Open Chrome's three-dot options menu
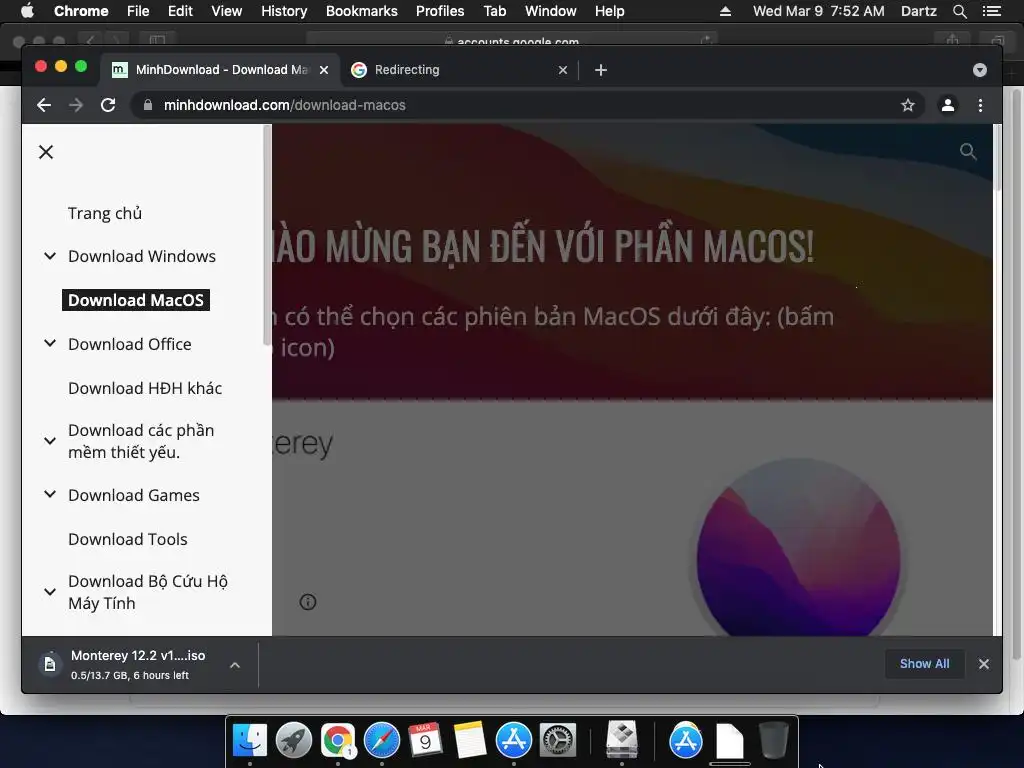 pos(980,105)
